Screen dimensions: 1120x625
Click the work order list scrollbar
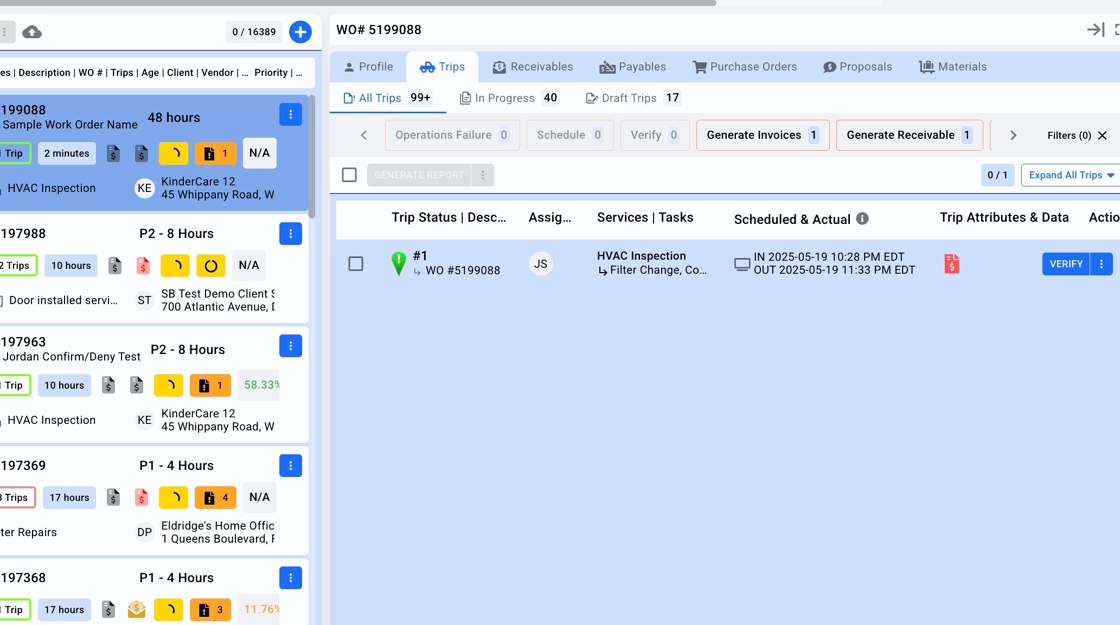click(x=311, y=156)
